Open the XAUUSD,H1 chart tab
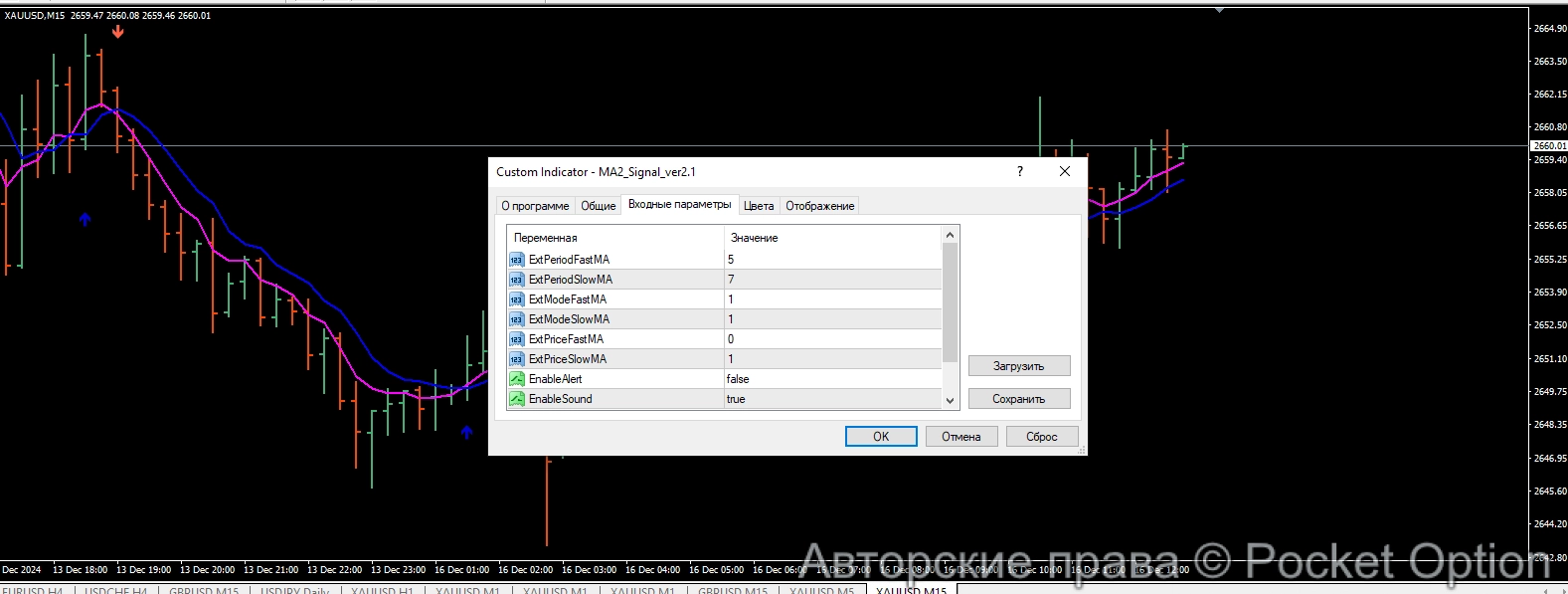Viewport: 1568px width, 594px height. [x=382, y=590]
